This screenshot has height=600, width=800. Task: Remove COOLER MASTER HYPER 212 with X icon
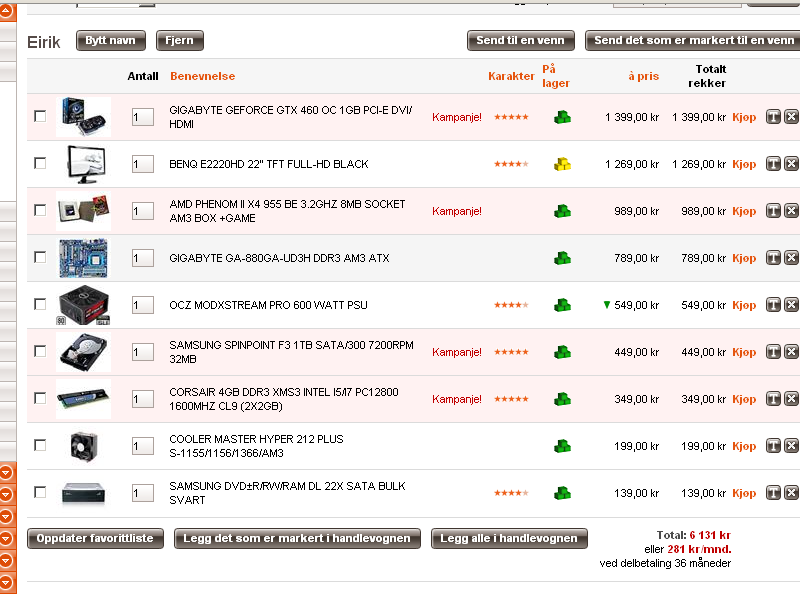[791, 446]
